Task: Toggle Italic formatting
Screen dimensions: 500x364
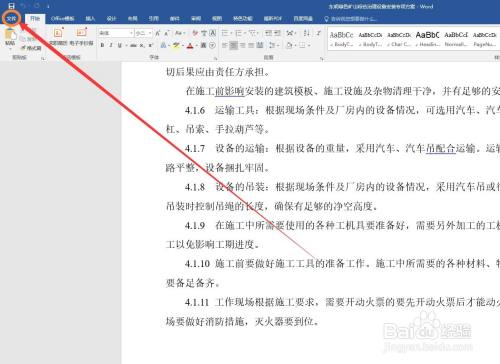Action: [111, 45]
